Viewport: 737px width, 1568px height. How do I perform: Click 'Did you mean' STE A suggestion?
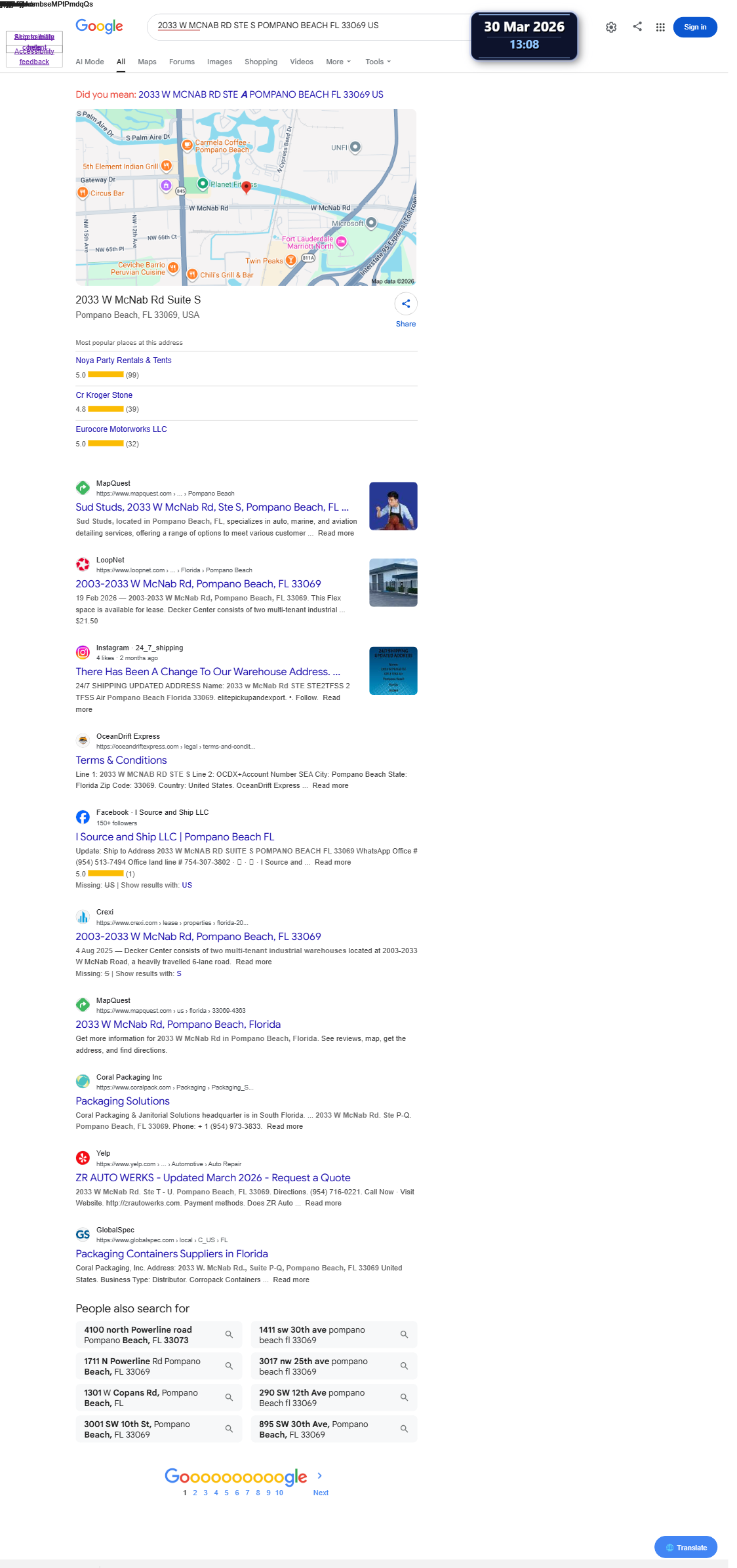point(261,94)
